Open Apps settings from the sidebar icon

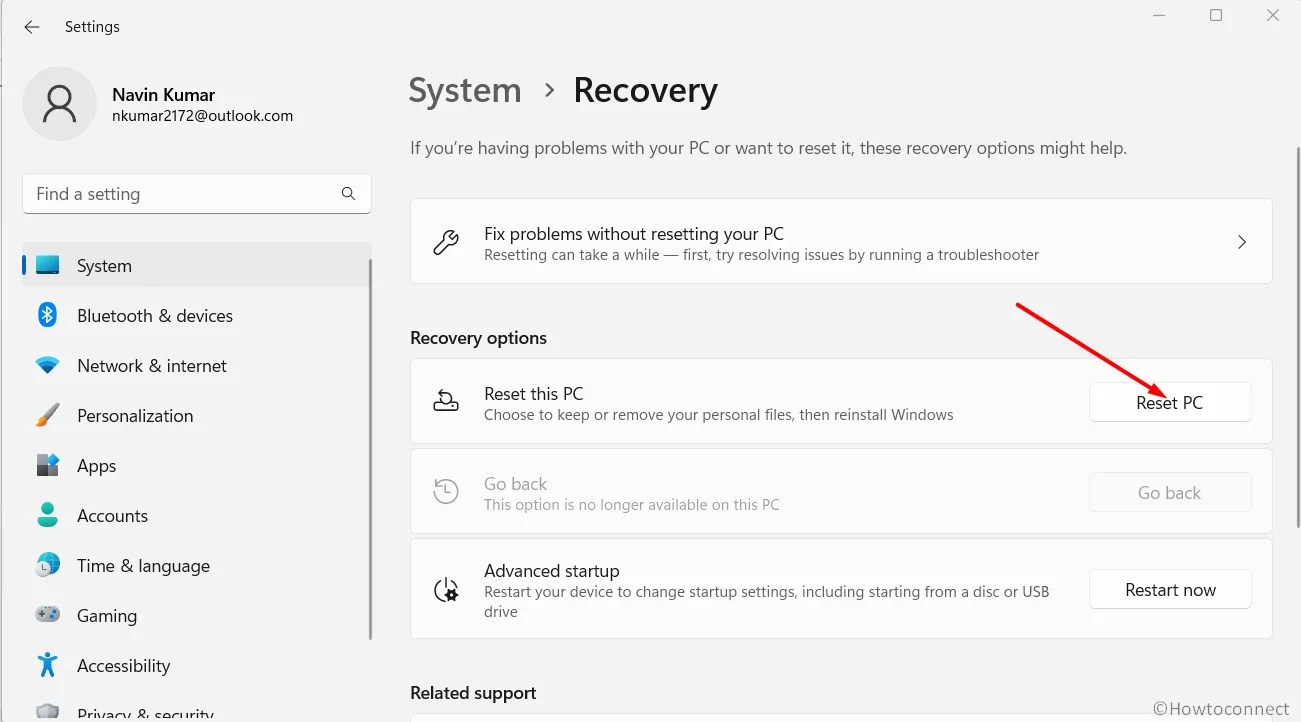point(48,465)
